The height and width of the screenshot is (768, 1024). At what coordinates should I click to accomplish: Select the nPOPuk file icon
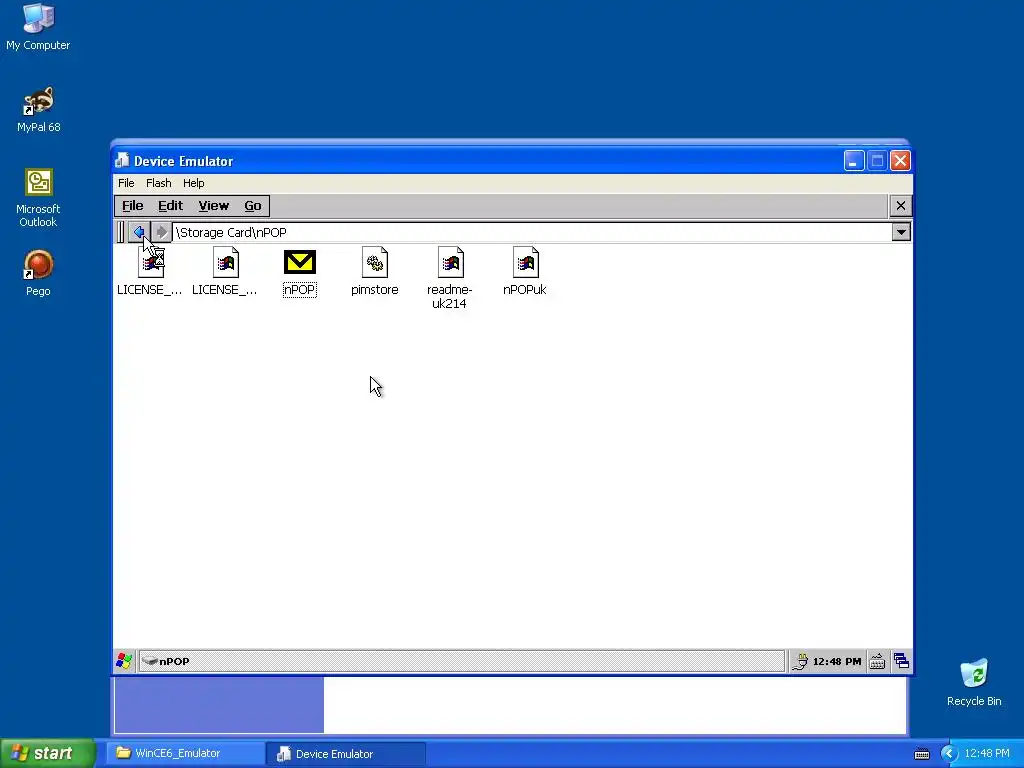[x=525, y=263]
